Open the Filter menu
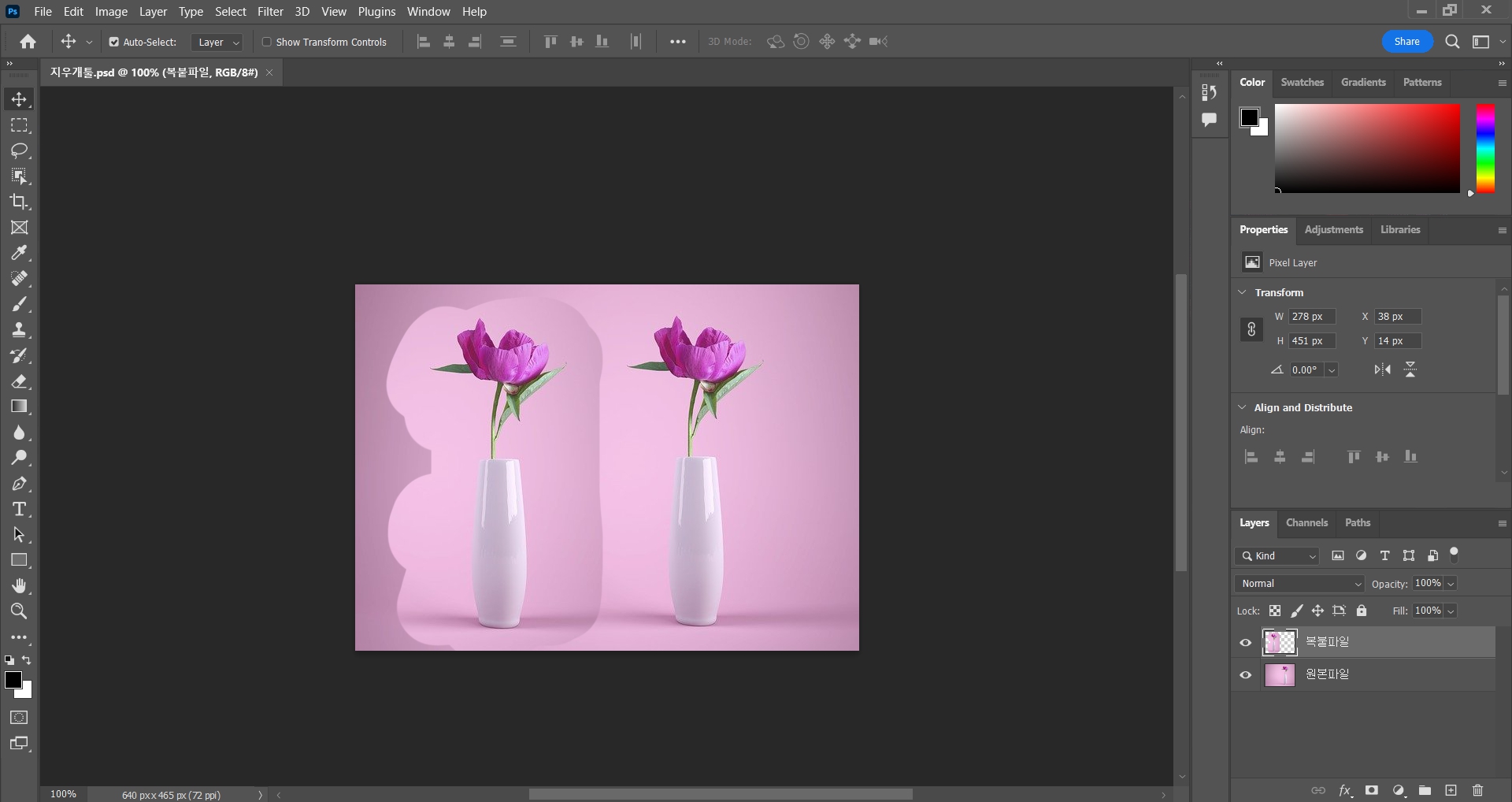 coord(270,12)
